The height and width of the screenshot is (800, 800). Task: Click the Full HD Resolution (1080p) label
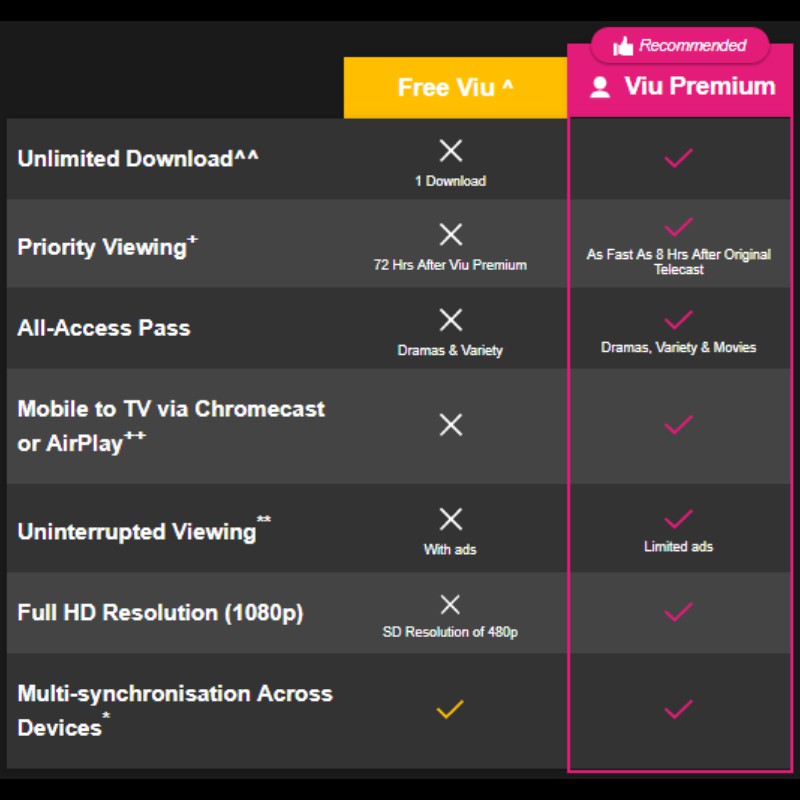[x=160, y=613]
